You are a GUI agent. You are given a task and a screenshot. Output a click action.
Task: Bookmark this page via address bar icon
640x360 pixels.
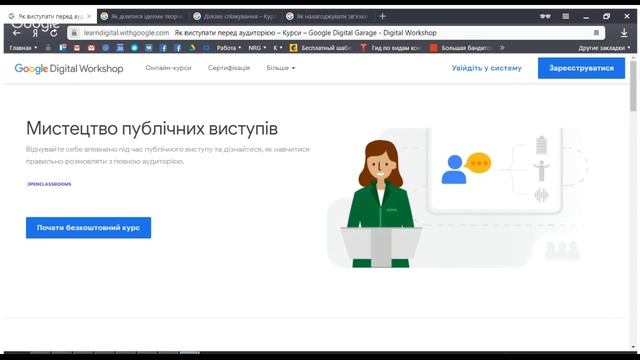tap(596, 33)
